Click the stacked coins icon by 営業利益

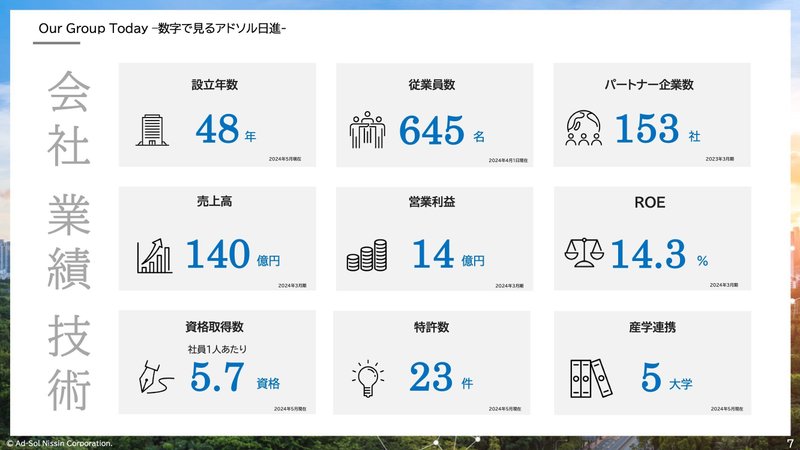(x=367, y=255)
